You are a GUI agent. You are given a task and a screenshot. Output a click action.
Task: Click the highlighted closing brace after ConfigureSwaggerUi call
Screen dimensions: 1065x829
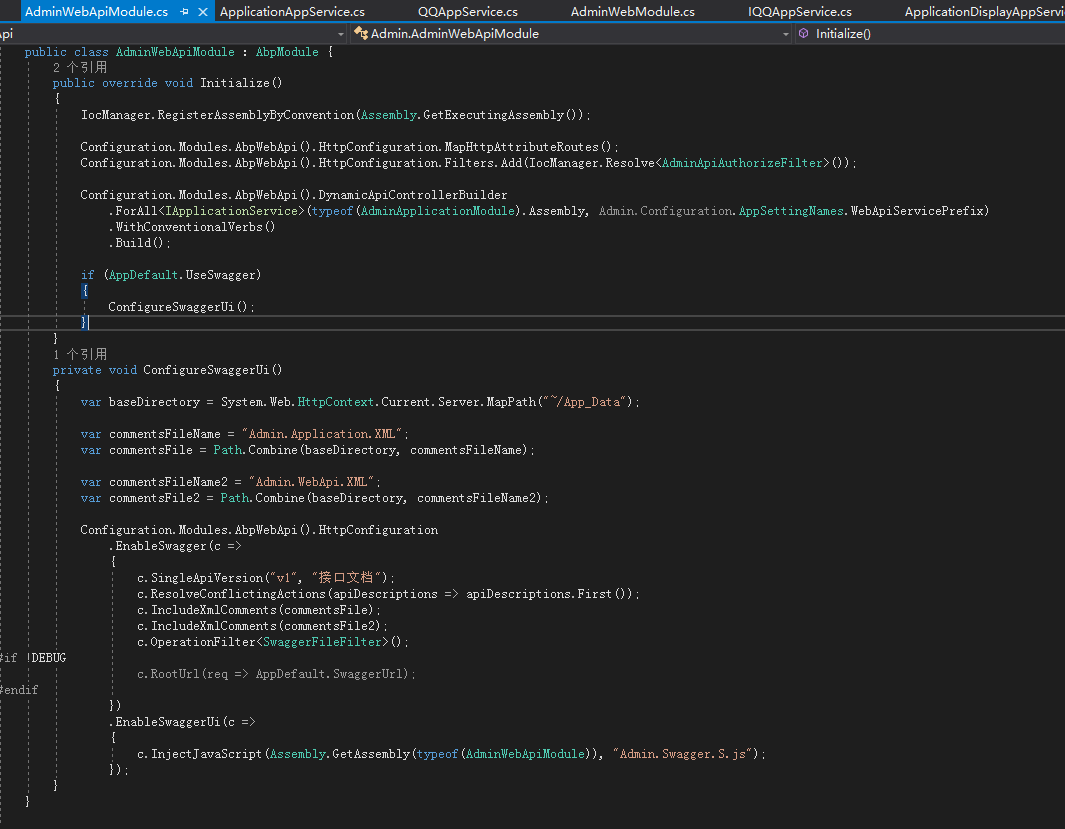tap(85, 321)
